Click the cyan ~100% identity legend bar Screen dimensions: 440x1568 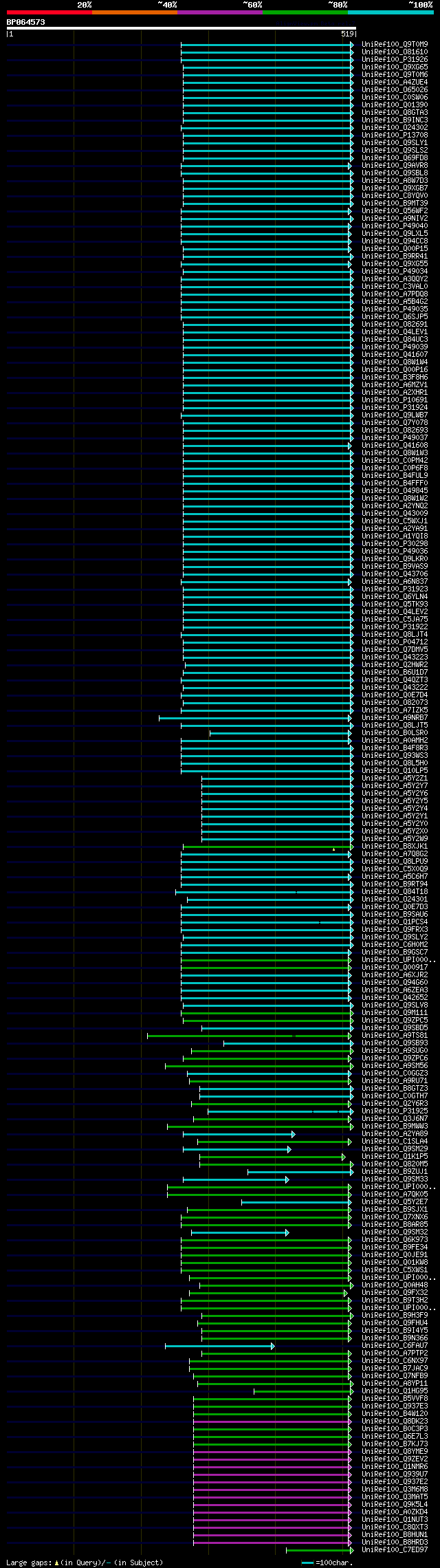(x=390, y=12)
